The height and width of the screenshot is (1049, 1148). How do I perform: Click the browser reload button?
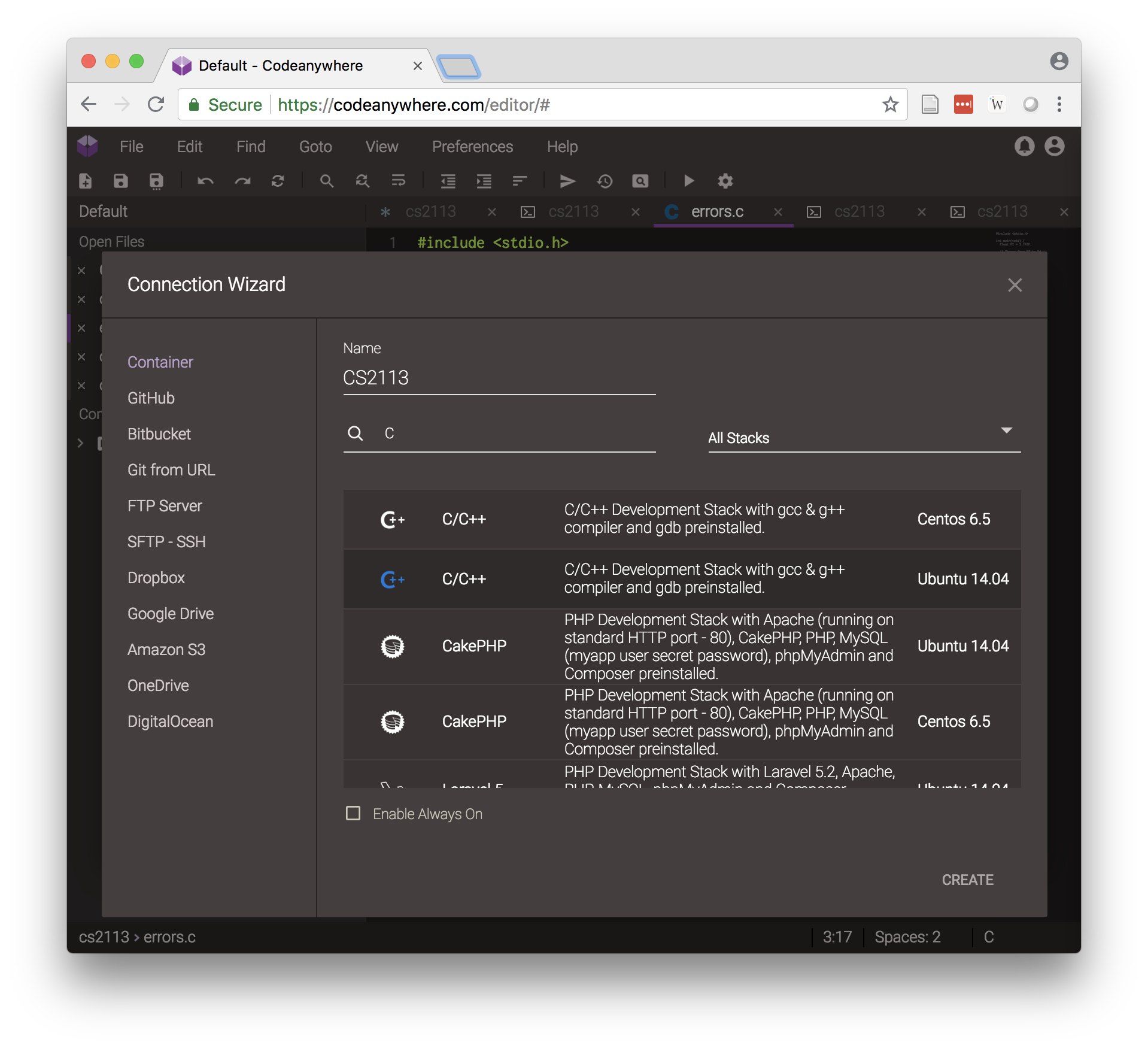156,105
